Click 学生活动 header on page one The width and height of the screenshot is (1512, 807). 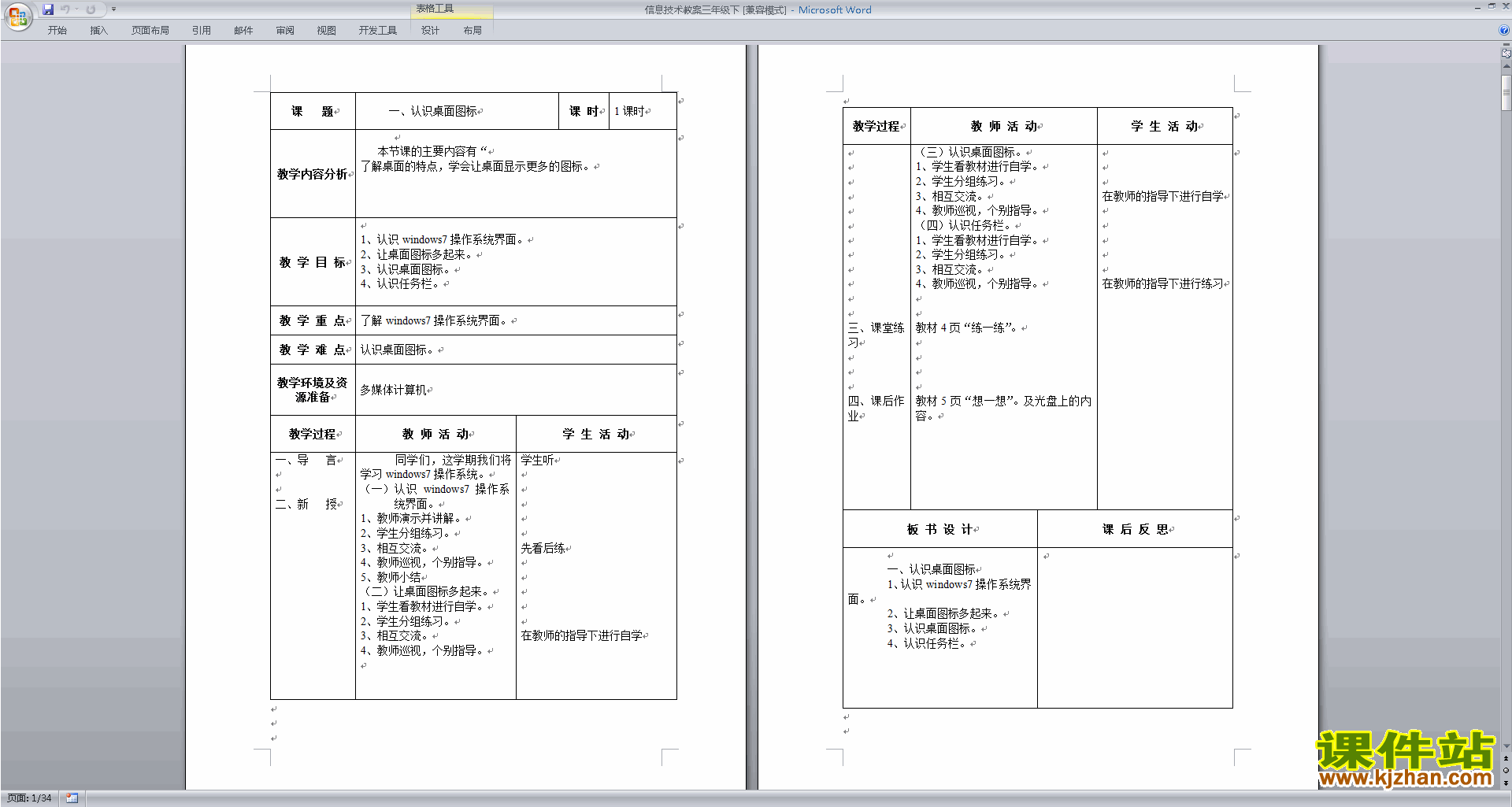[x=596, y=434]
